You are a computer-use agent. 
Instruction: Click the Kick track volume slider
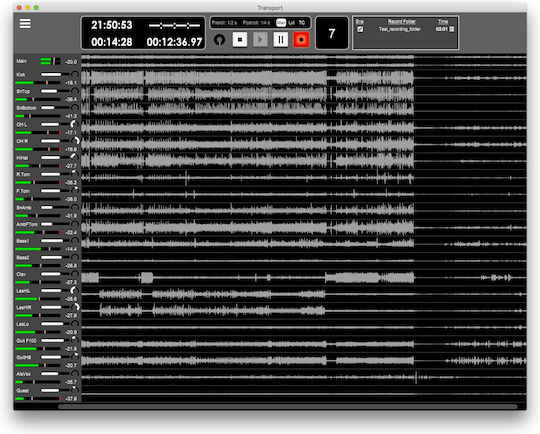tap(55, 74)
